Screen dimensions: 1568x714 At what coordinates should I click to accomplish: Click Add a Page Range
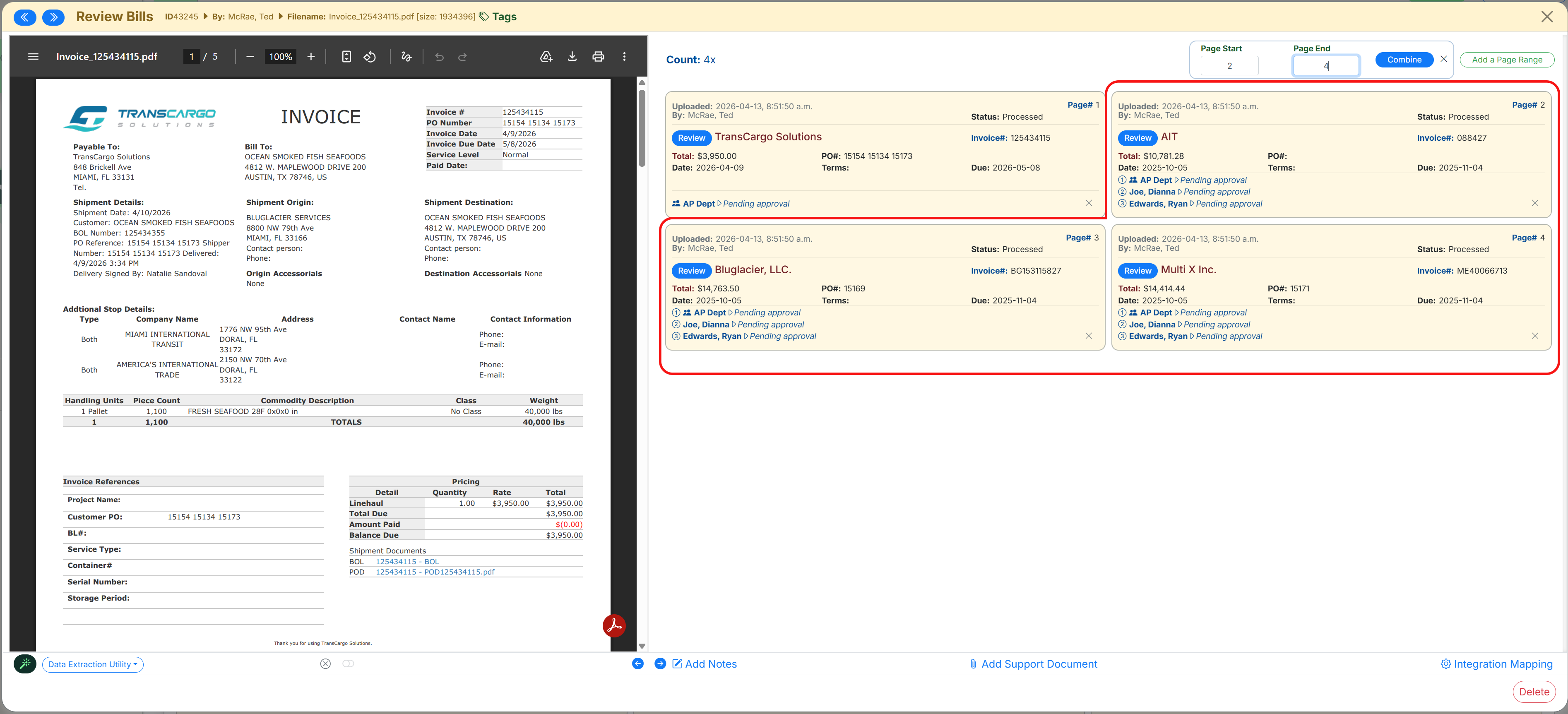pos(1506,60)
